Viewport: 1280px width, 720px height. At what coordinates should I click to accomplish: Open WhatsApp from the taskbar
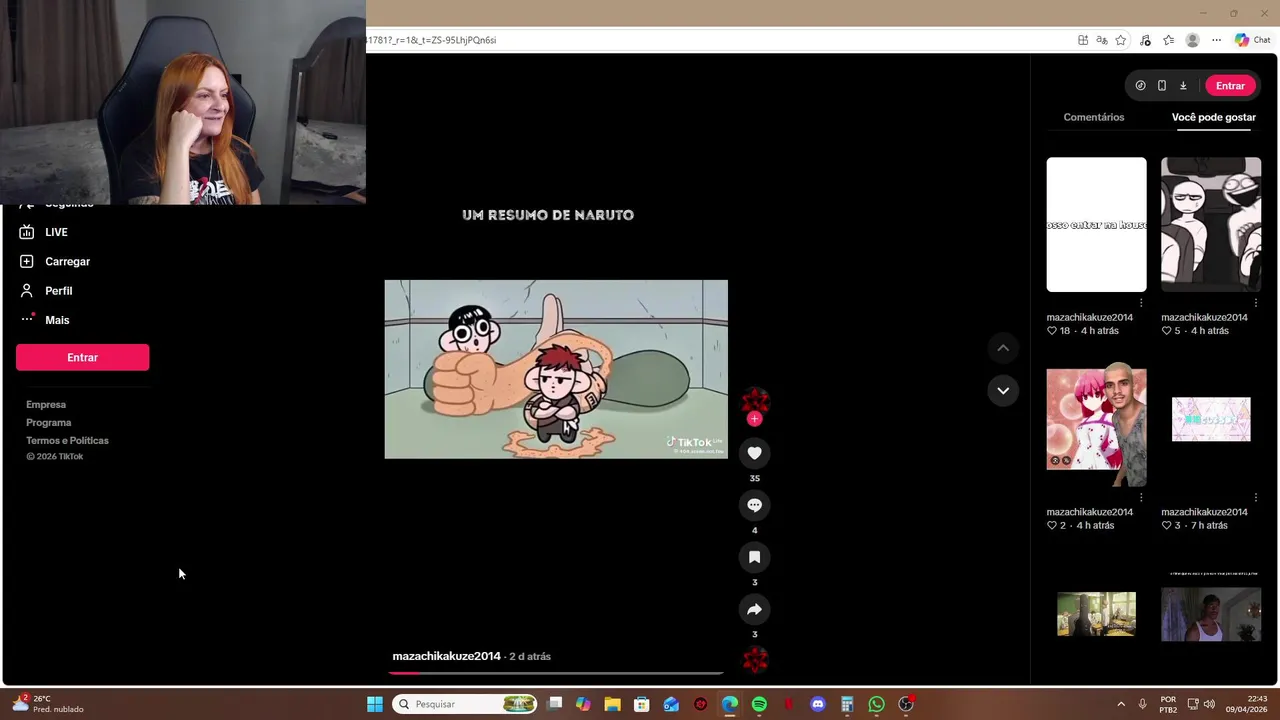(x=876, y=704)
